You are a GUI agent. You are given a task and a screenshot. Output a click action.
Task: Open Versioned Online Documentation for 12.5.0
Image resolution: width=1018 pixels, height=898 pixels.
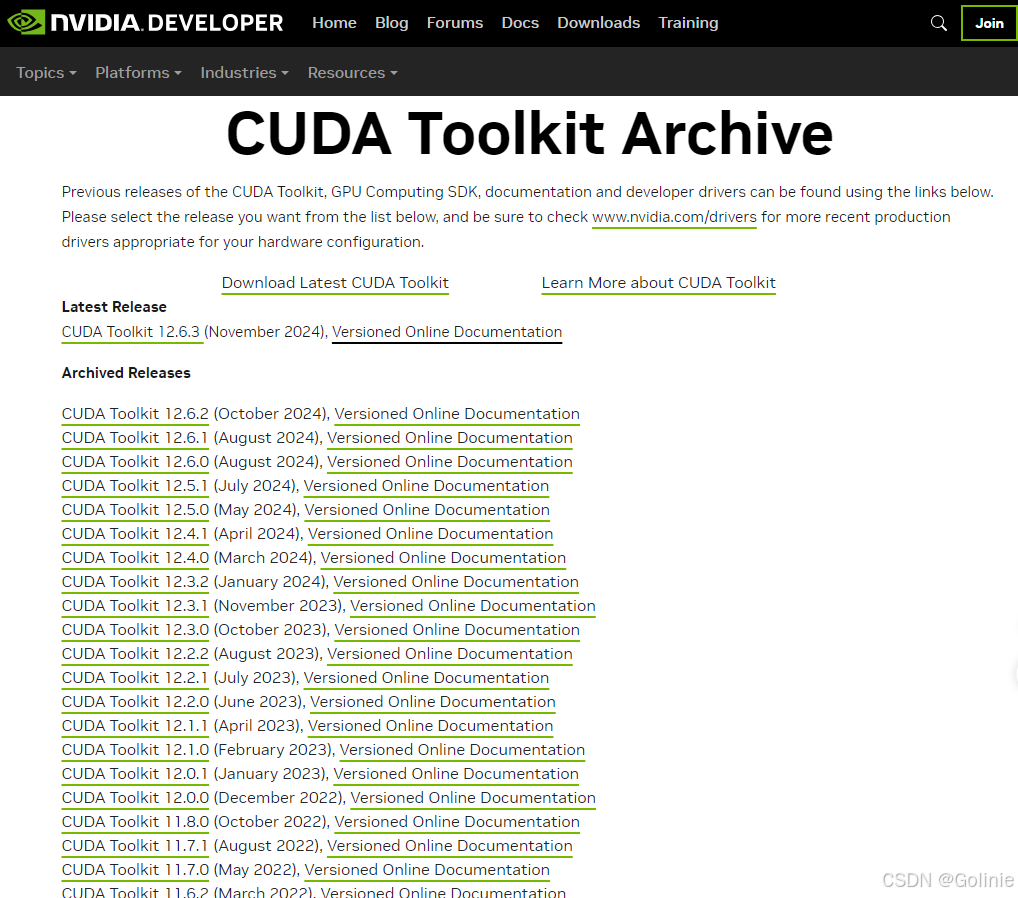tap(427, 510)
